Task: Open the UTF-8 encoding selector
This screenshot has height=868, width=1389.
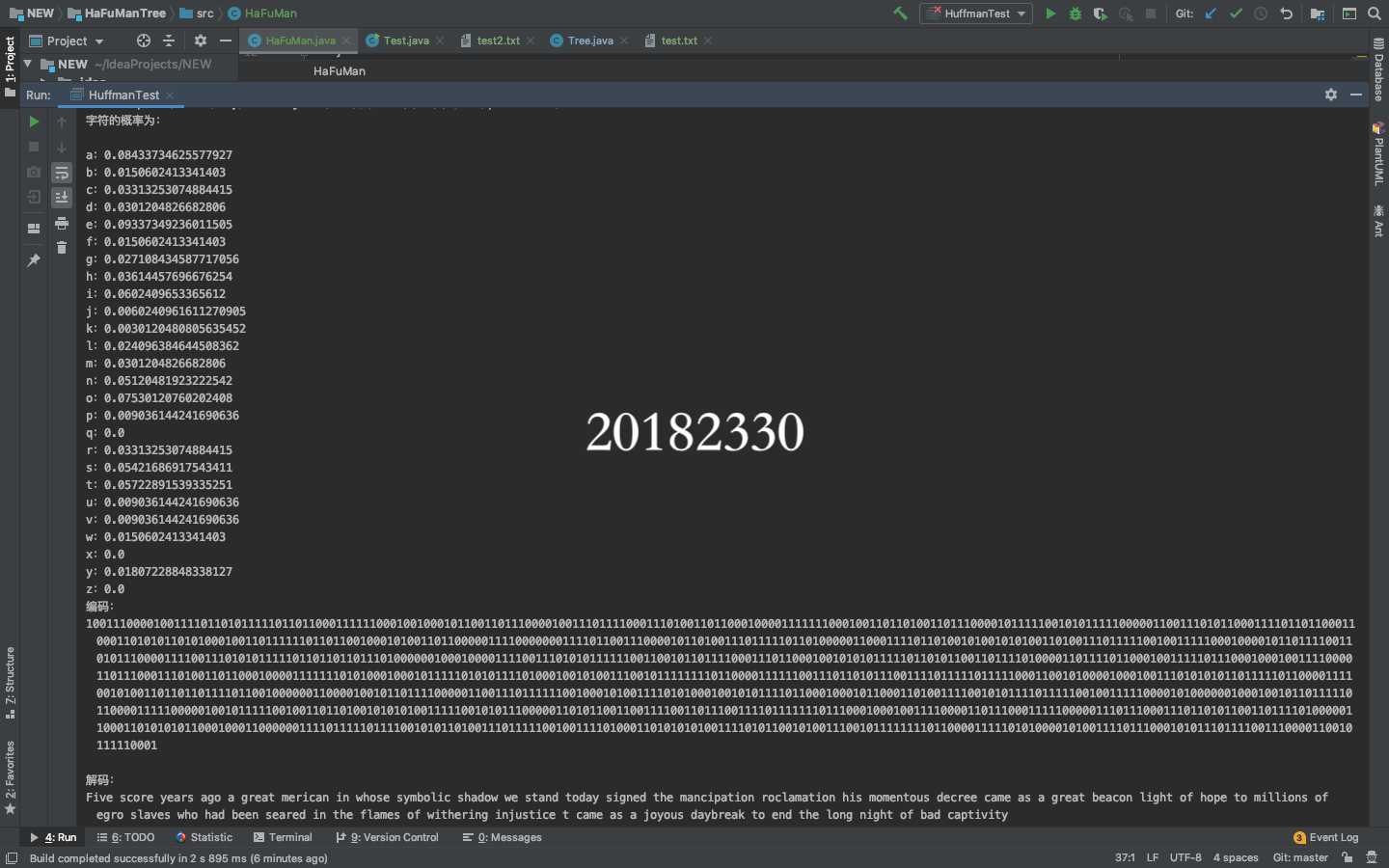Action: pyautogui.click(x=1185, y=857)
